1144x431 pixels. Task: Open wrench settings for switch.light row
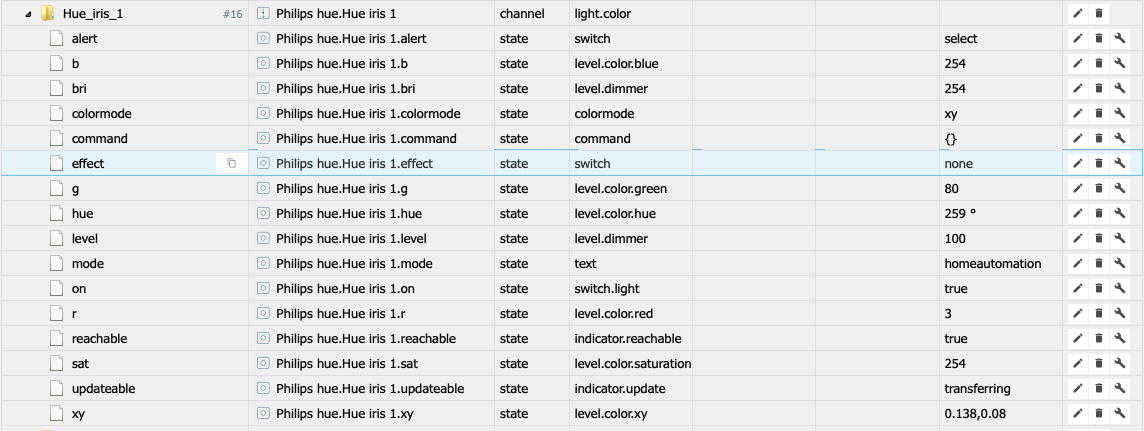[1120, 289]
